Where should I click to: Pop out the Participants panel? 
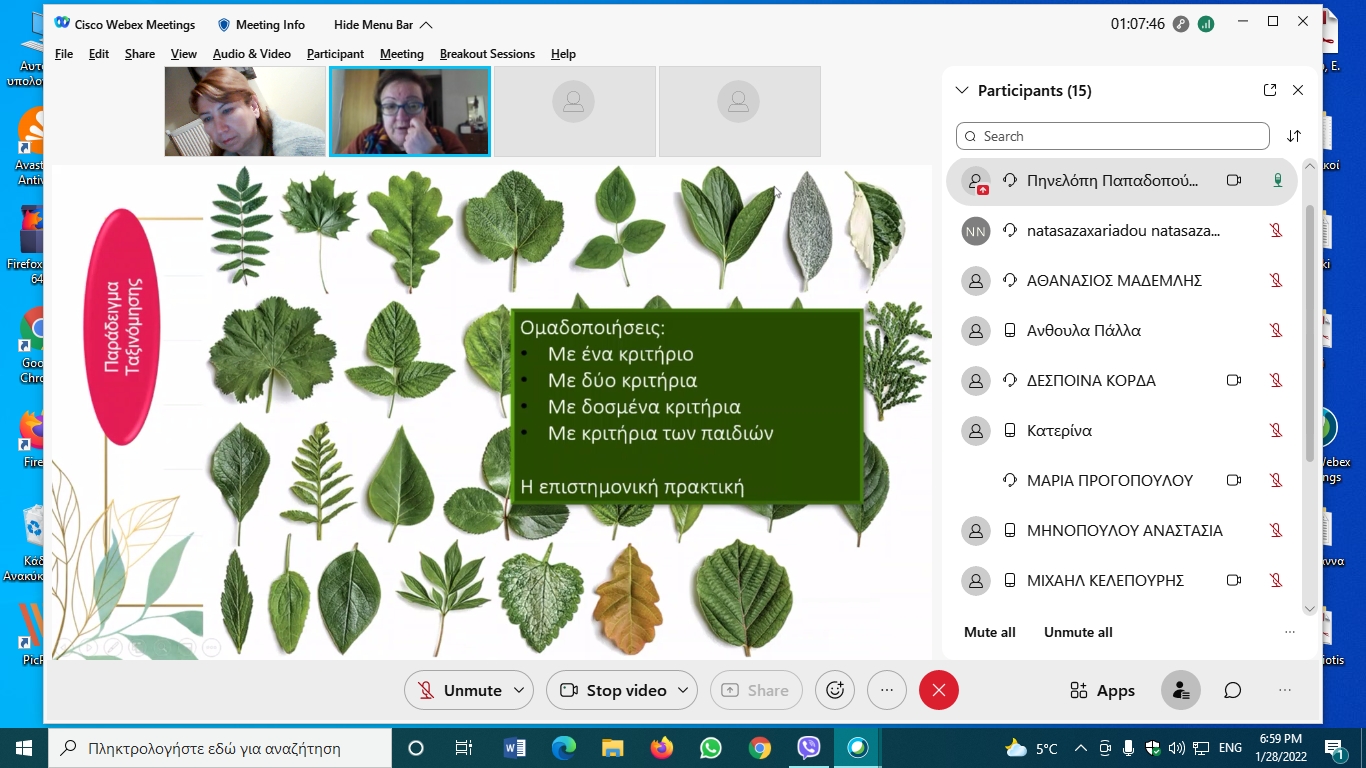[x=1270, y=90]
